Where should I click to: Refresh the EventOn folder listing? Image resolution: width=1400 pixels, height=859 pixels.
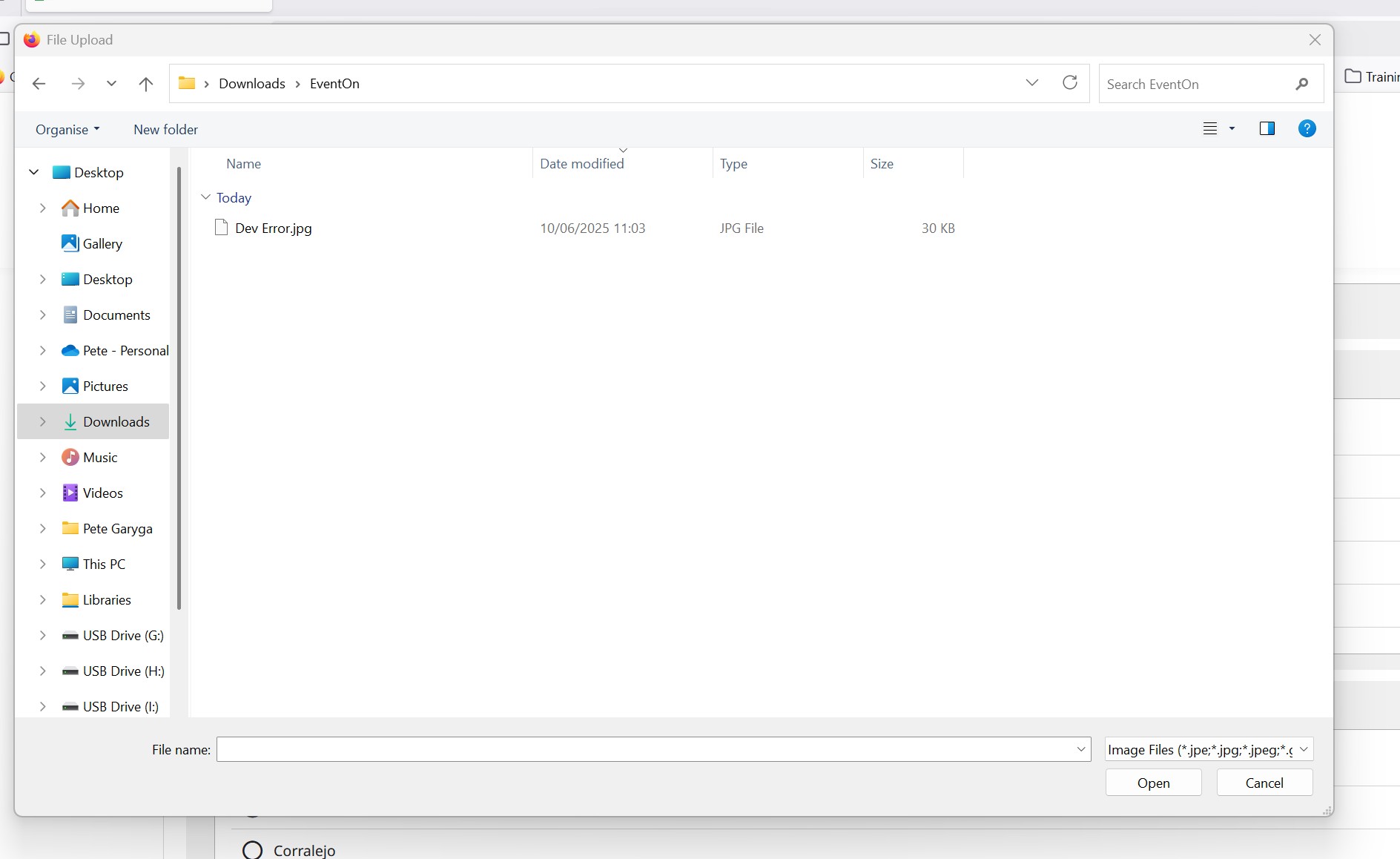(x=1069, y=83)
